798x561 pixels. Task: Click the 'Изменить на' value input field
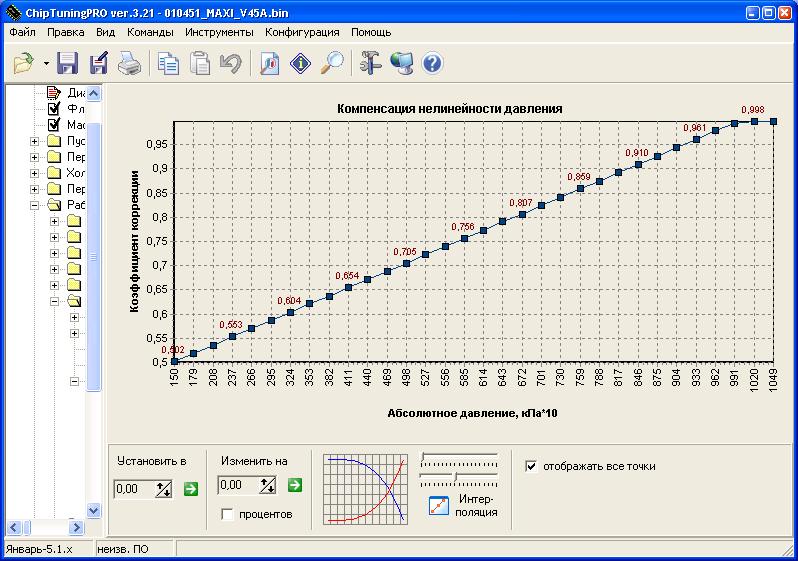(237, 486)
